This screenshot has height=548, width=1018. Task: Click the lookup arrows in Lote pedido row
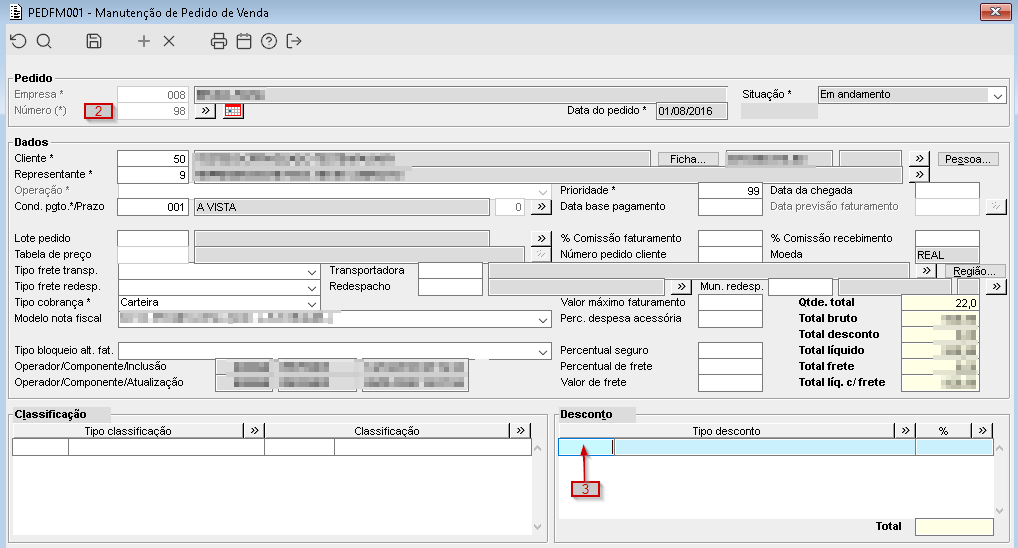[541, 238]
